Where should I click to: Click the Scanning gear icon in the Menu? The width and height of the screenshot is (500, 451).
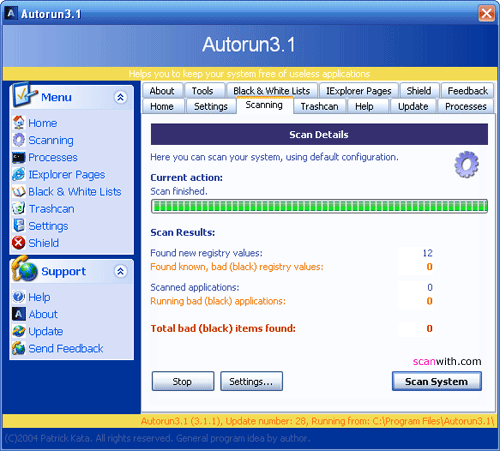(x=19, y=140)
